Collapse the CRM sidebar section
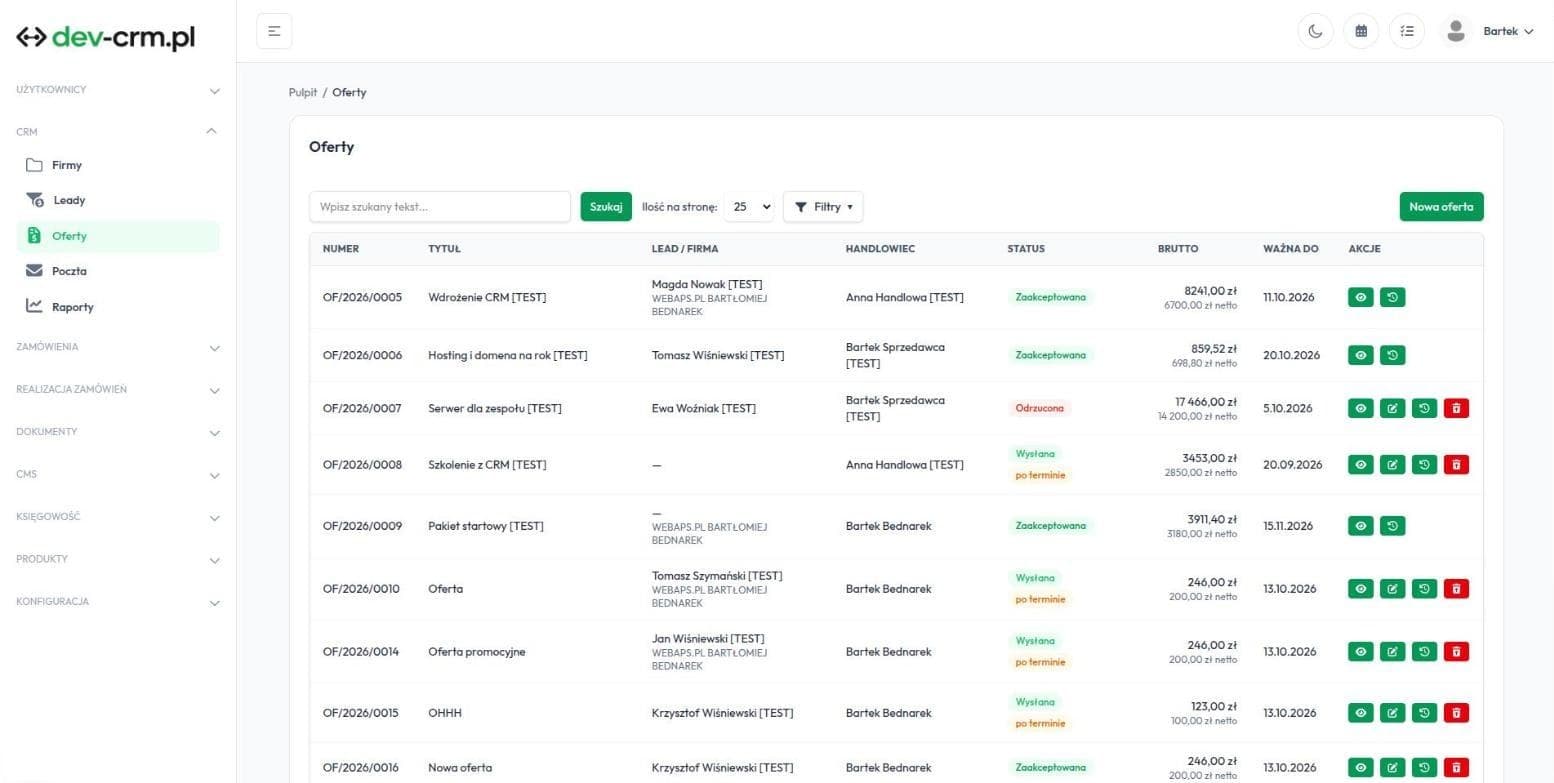The width and height of the screenshot is (1554, 783). click(x=118, y=132)
